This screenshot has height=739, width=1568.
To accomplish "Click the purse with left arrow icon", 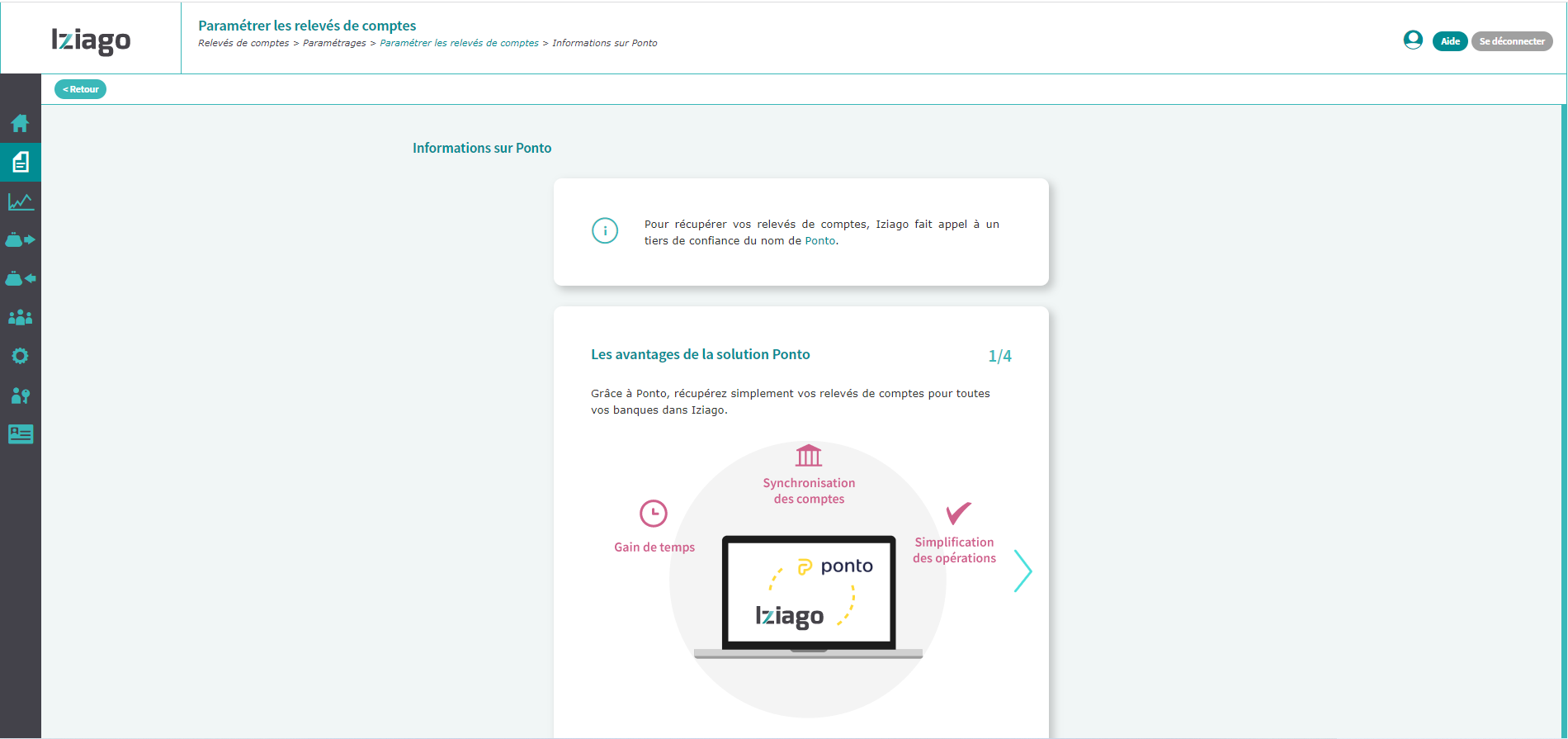I will [x=20, y=278].
